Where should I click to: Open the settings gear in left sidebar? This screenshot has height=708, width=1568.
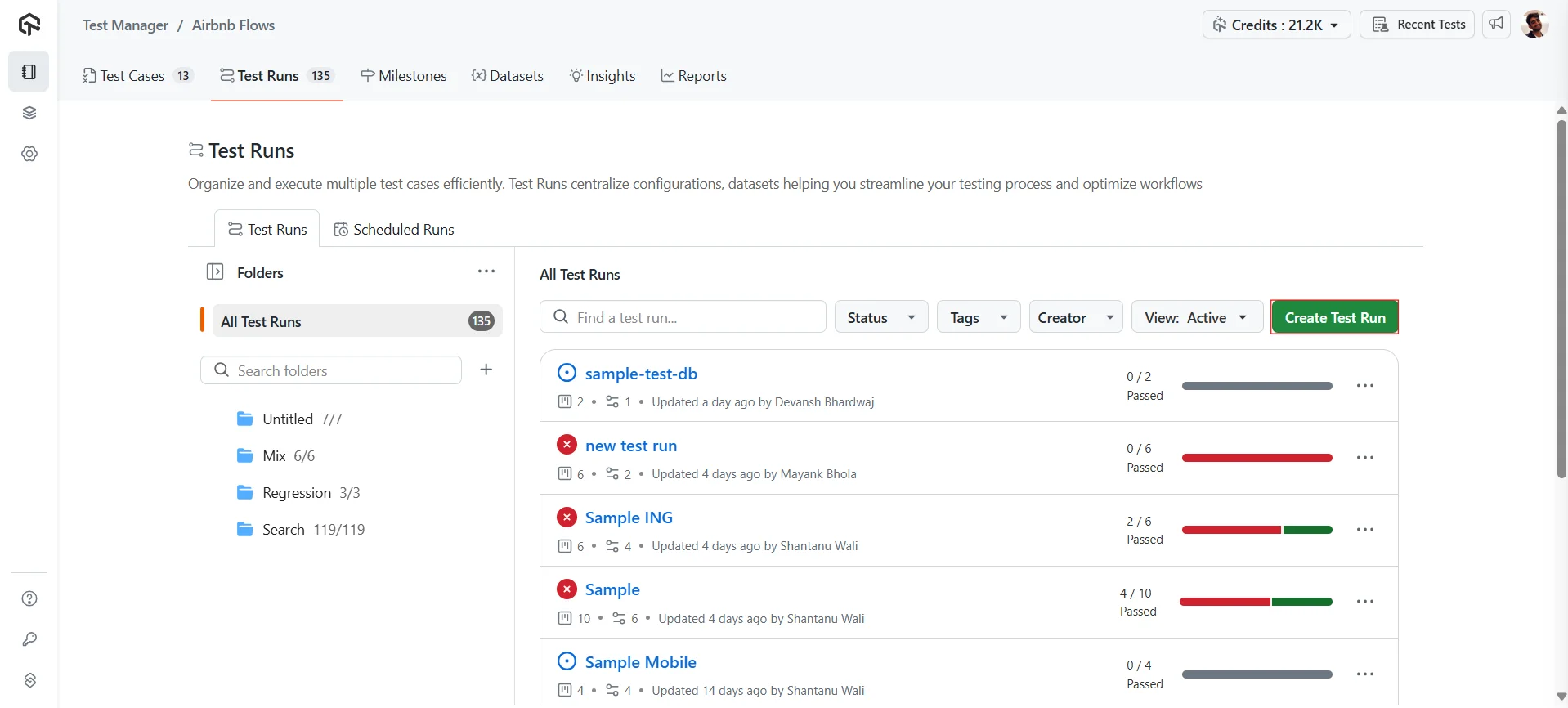coord(29,154)
